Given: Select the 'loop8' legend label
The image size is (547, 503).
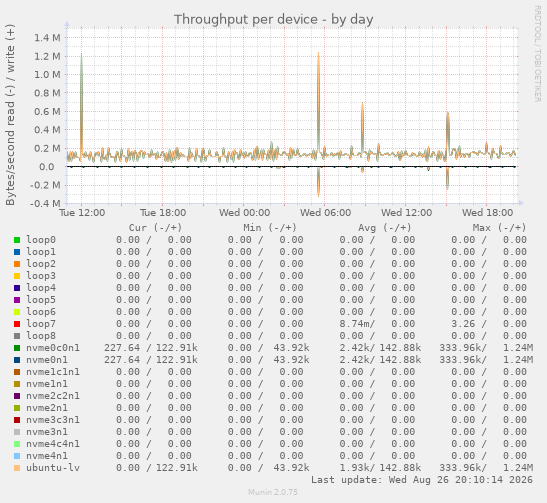Looking at the screenshot, I should [x=41, y=336].
